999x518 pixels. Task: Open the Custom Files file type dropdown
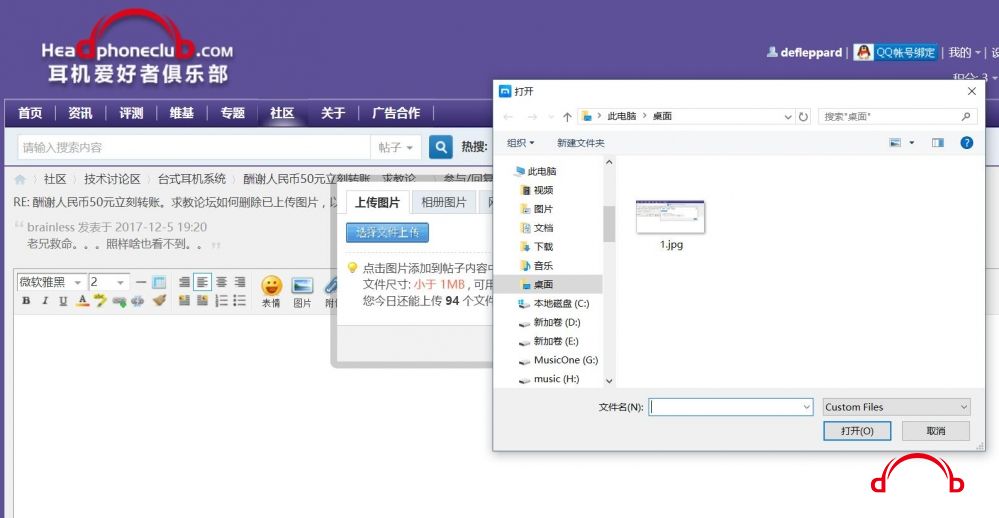pos(896,406)
